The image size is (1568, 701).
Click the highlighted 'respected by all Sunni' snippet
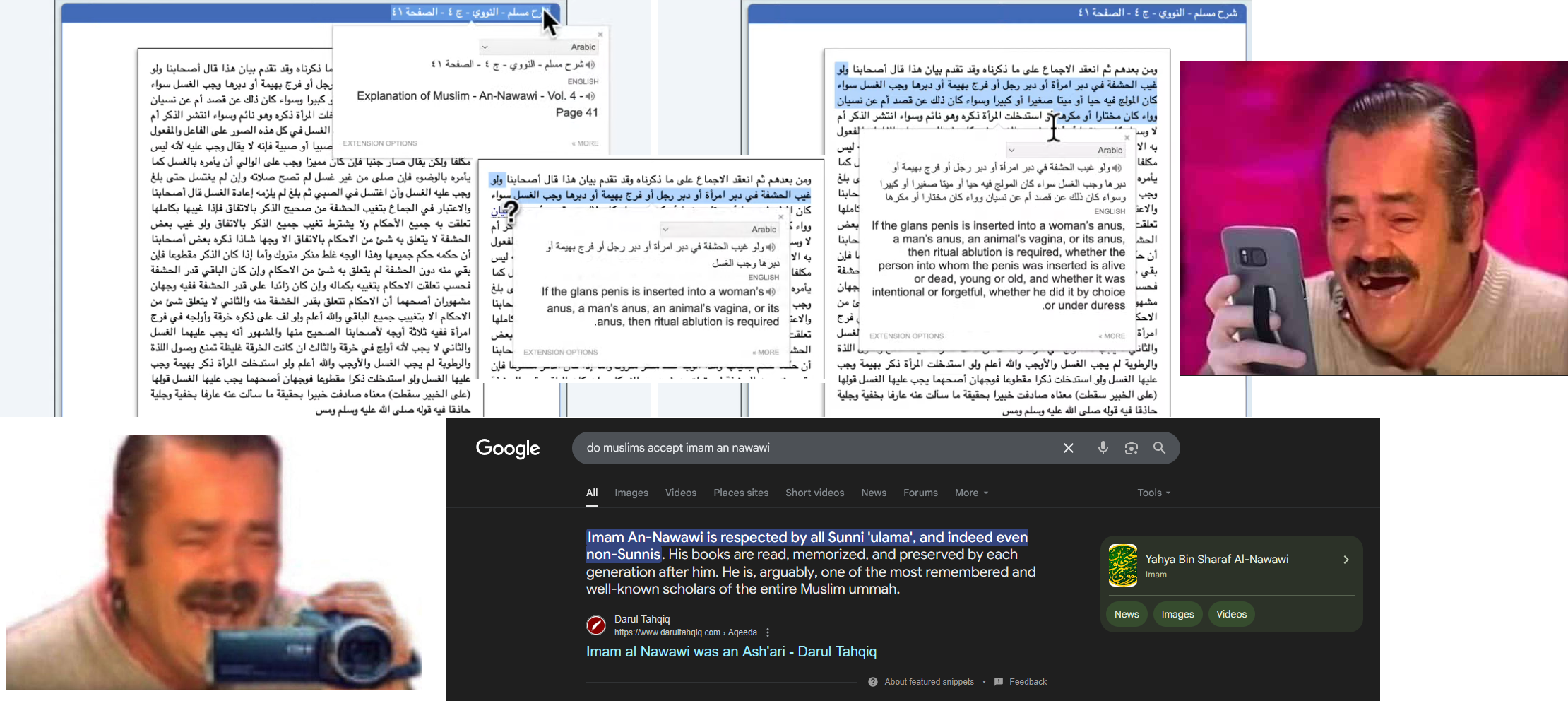(807, 546)
